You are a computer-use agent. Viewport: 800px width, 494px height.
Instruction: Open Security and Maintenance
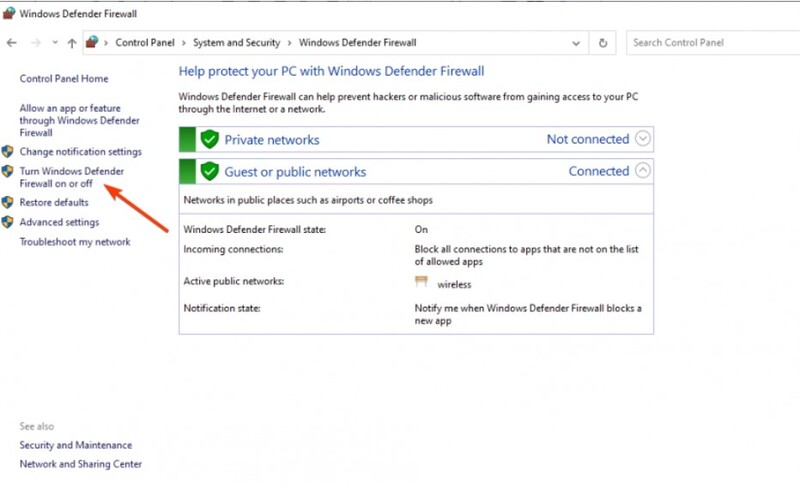[76, 445]
